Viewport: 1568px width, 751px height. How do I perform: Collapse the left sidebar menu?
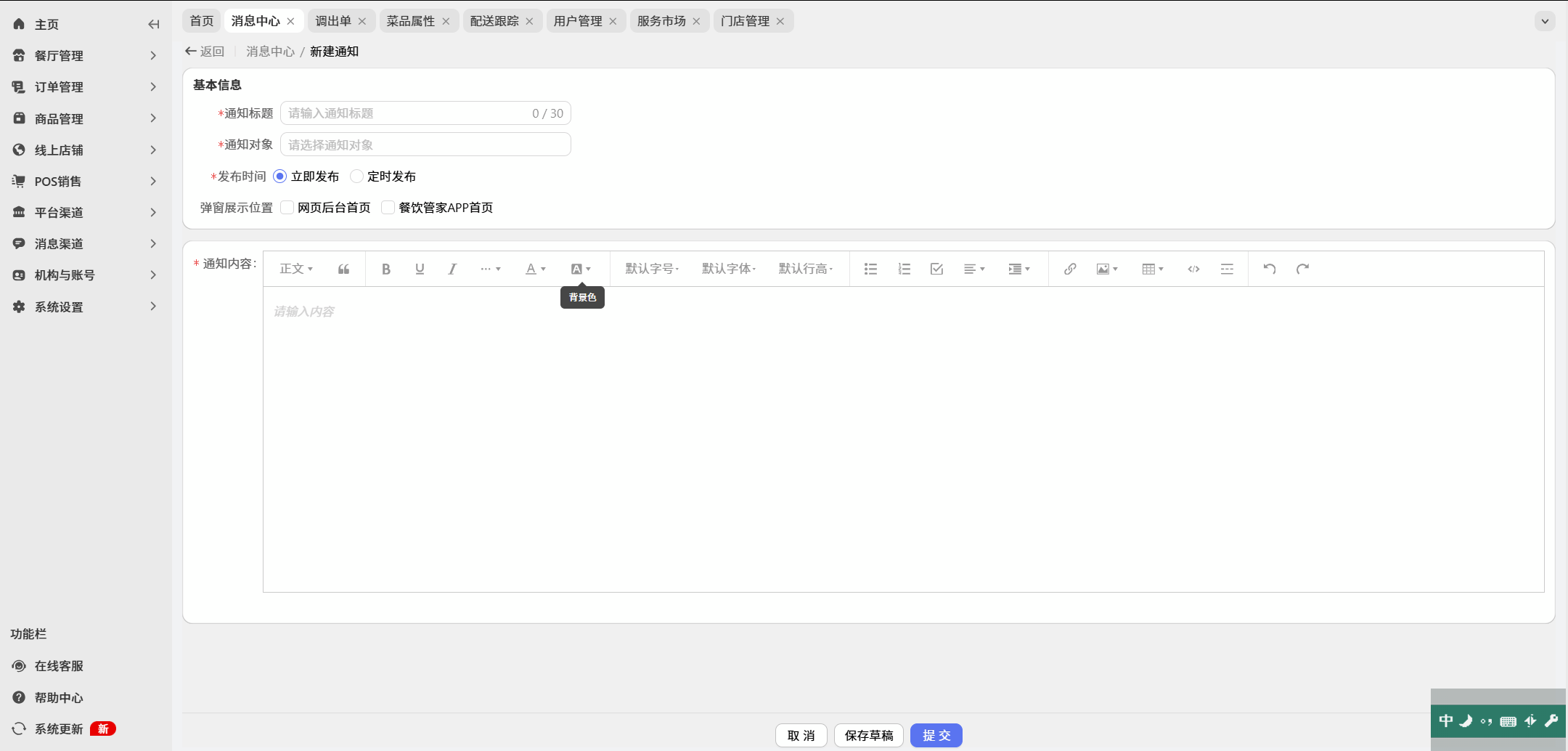click(x=153, y=24)
